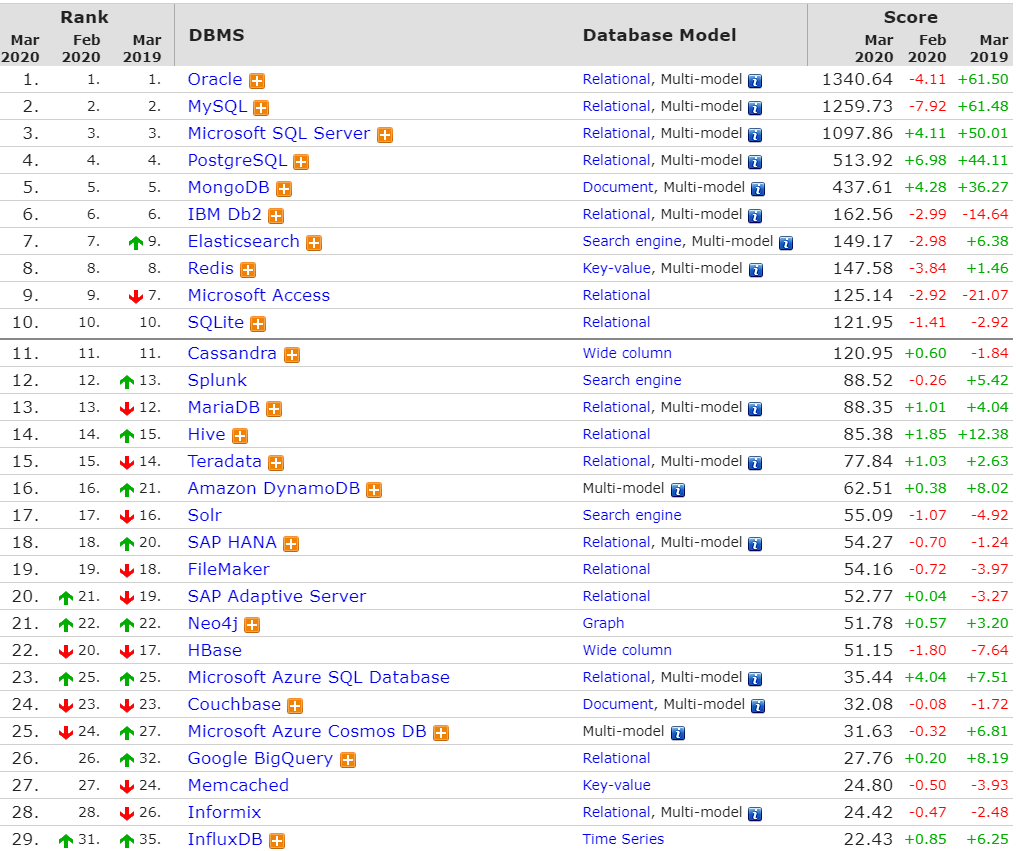The height and width of the screenshot is (851, 1016).
Task: Click the plus icon next to MongoDB
Action: coord(284,189)
